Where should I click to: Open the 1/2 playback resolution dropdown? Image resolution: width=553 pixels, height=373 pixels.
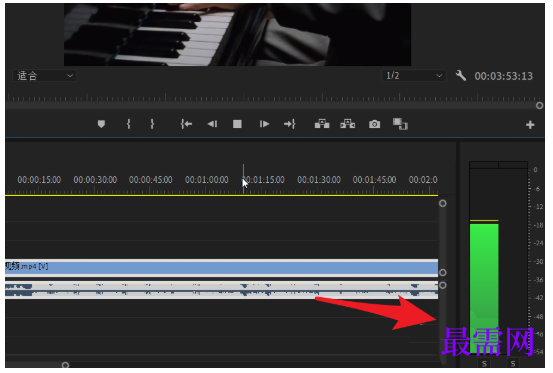pyautogui.click(x=414, y=76)
